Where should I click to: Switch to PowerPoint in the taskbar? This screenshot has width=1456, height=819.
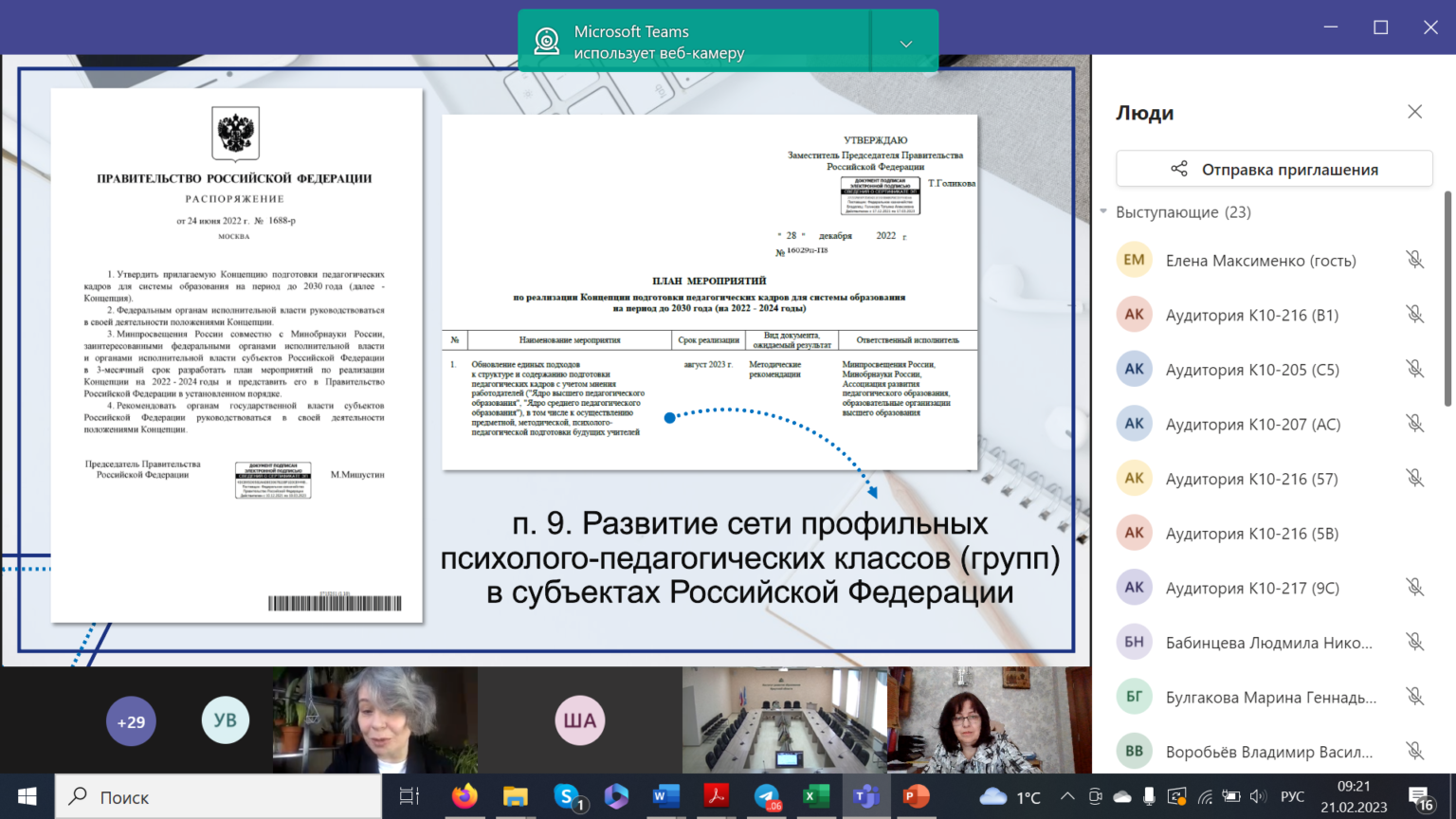[x=916, y=796]
